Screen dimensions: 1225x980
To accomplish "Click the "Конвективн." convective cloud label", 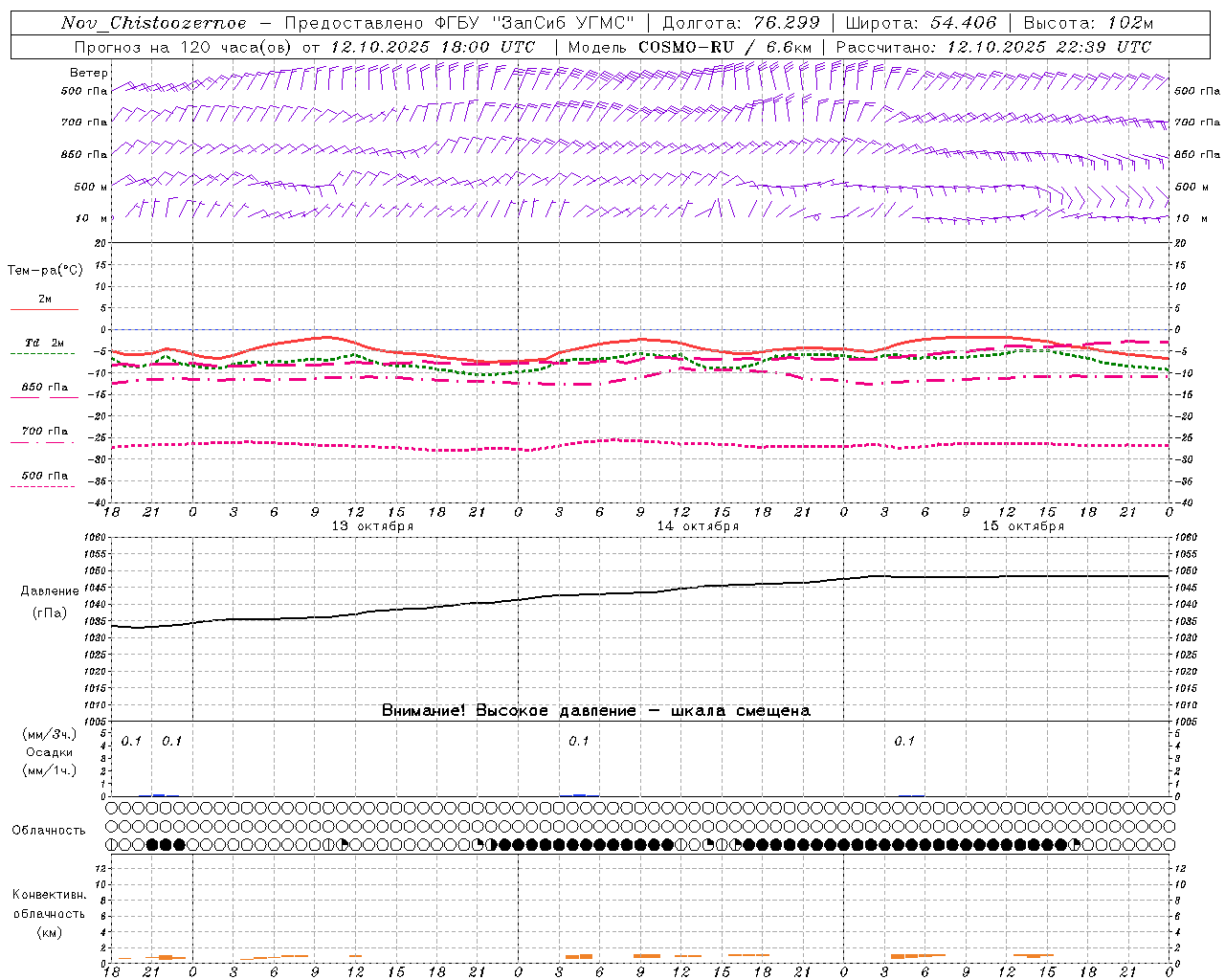I will point(49,895).
